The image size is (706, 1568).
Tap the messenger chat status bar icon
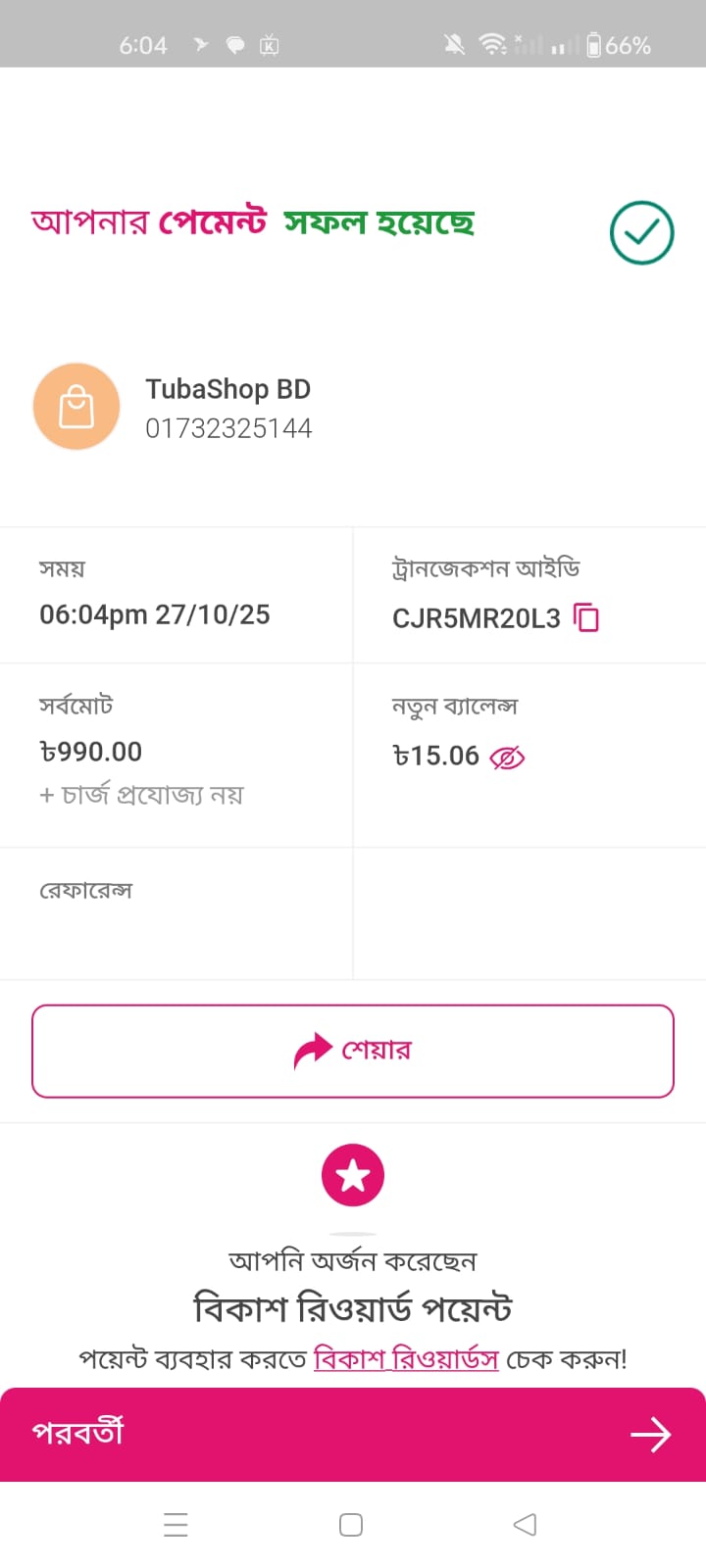pos(235,45)
